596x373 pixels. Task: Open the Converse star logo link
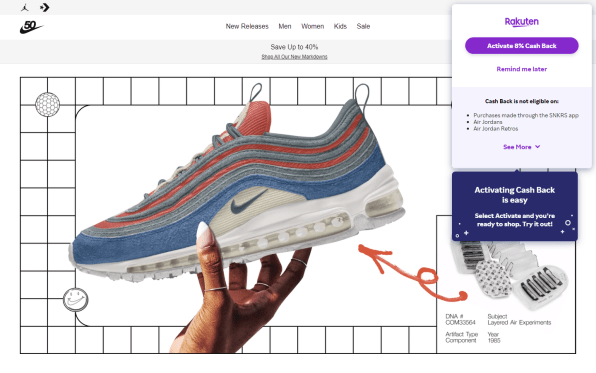pyautogui.click(x=44, y=7)
